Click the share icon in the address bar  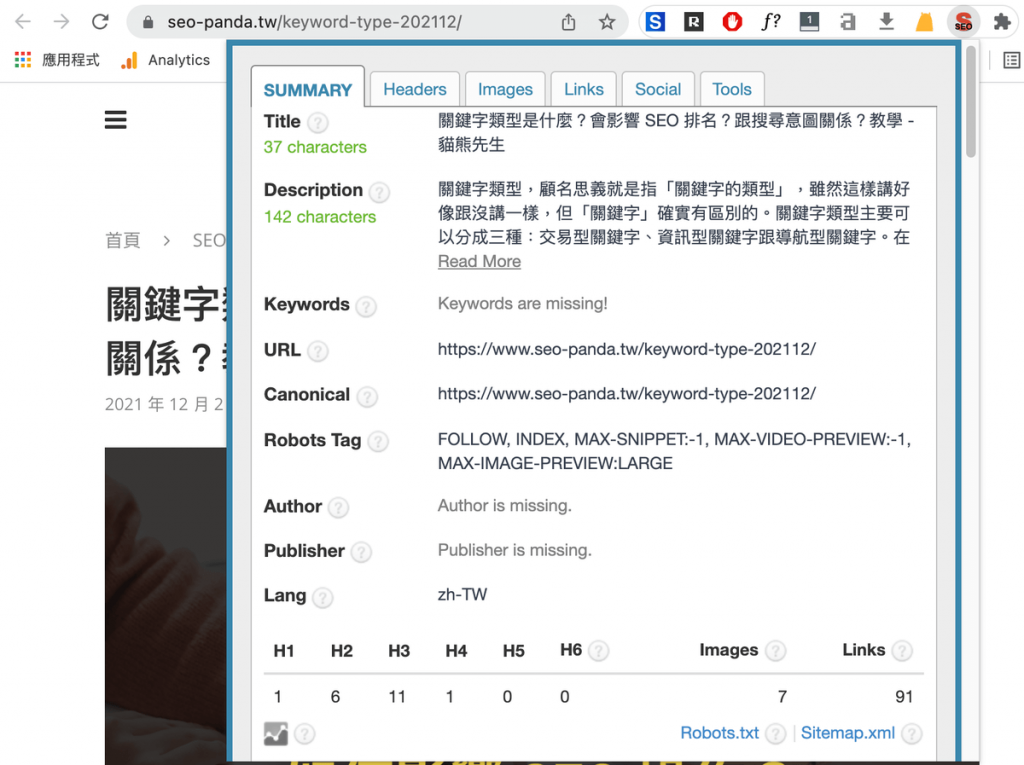click(x=569, y=22)
